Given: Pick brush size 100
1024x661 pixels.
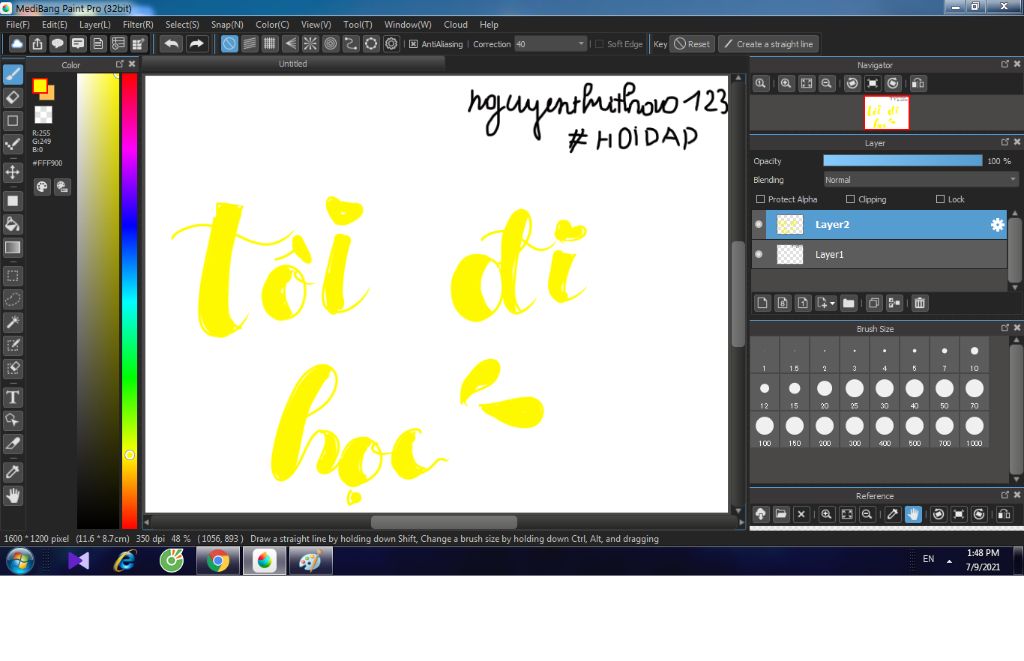Looking at the screenshot, I should [764, 430].
